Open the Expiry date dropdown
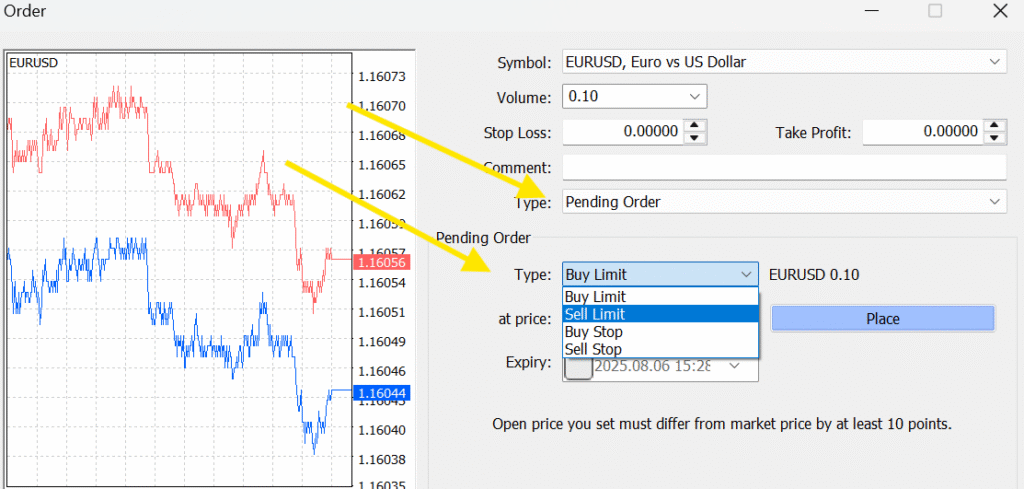1024x489 pixels. click(x=735, y=366)
